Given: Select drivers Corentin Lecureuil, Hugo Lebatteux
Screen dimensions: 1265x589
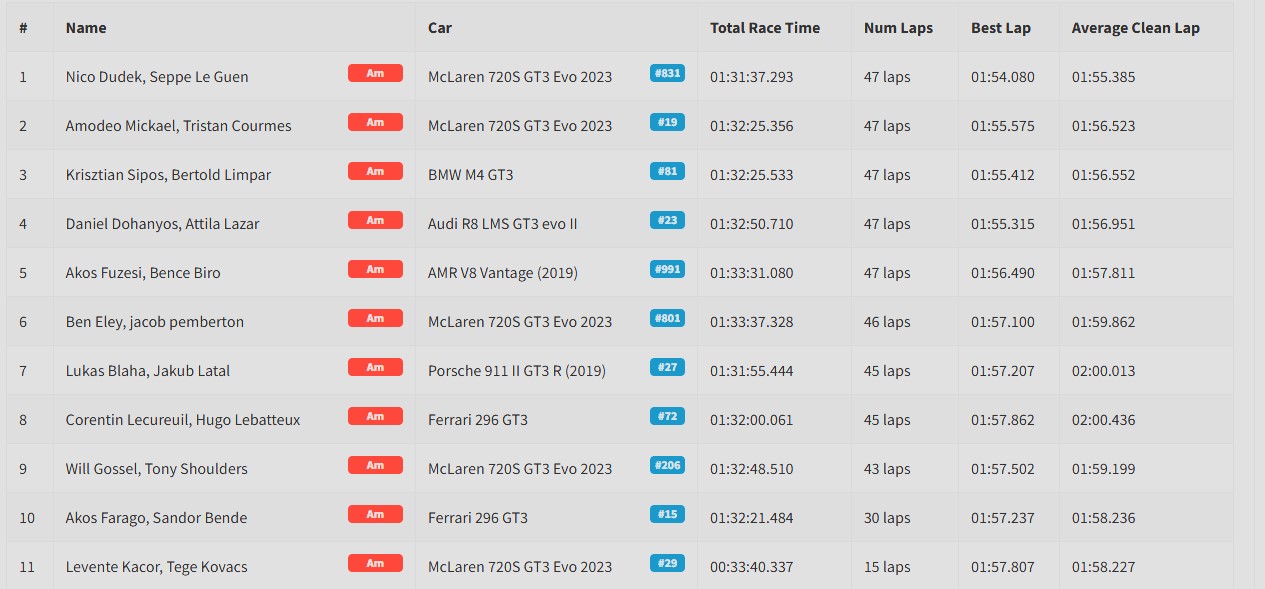Looking at the screenshot, I should pos(183,420).
